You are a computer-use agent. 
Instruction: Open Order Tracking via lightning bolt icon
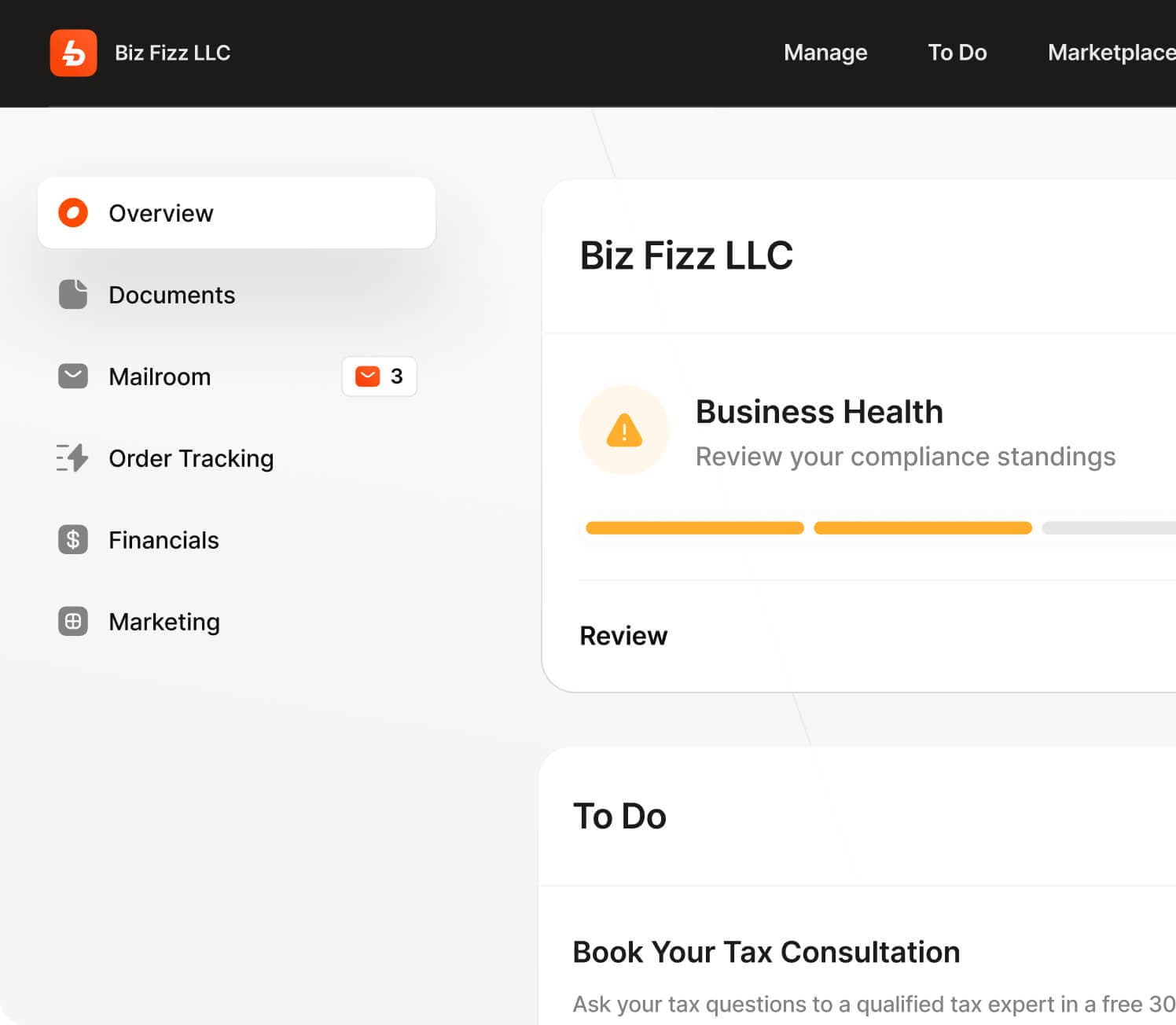pos(73,458)
